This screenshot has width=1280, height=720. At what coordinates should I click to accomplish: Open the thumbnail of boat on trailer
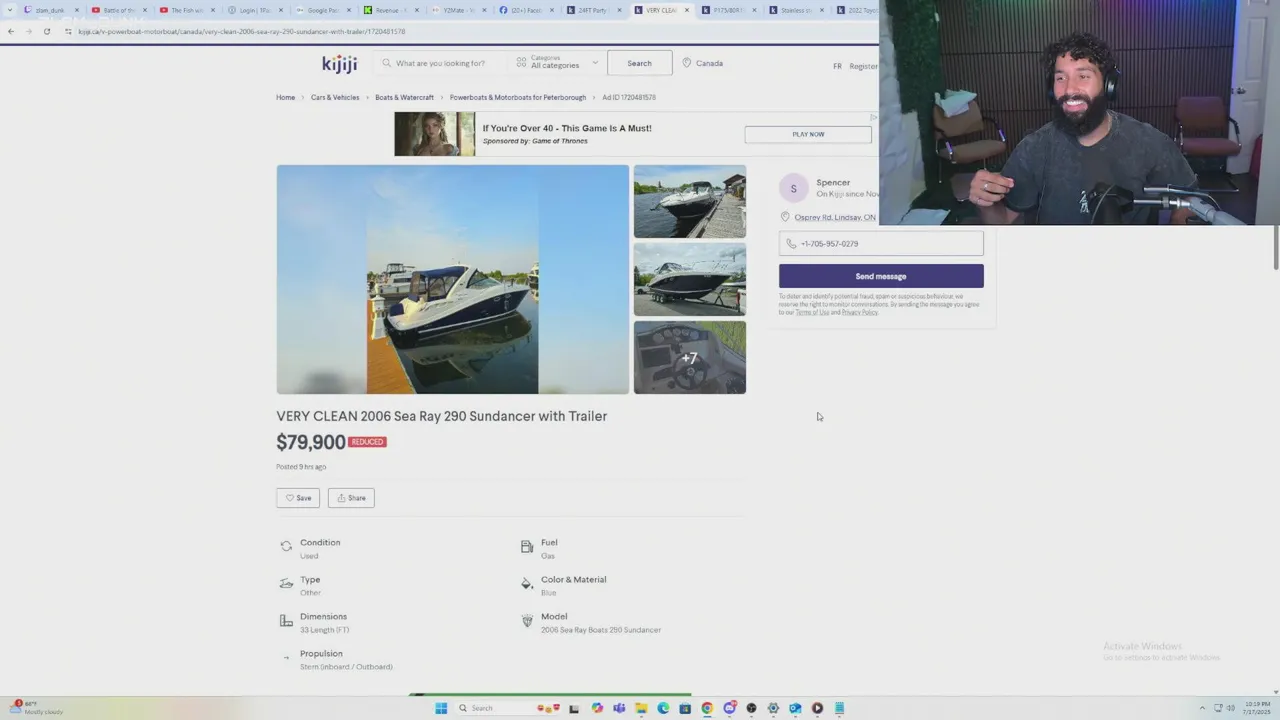click(690, 279)
